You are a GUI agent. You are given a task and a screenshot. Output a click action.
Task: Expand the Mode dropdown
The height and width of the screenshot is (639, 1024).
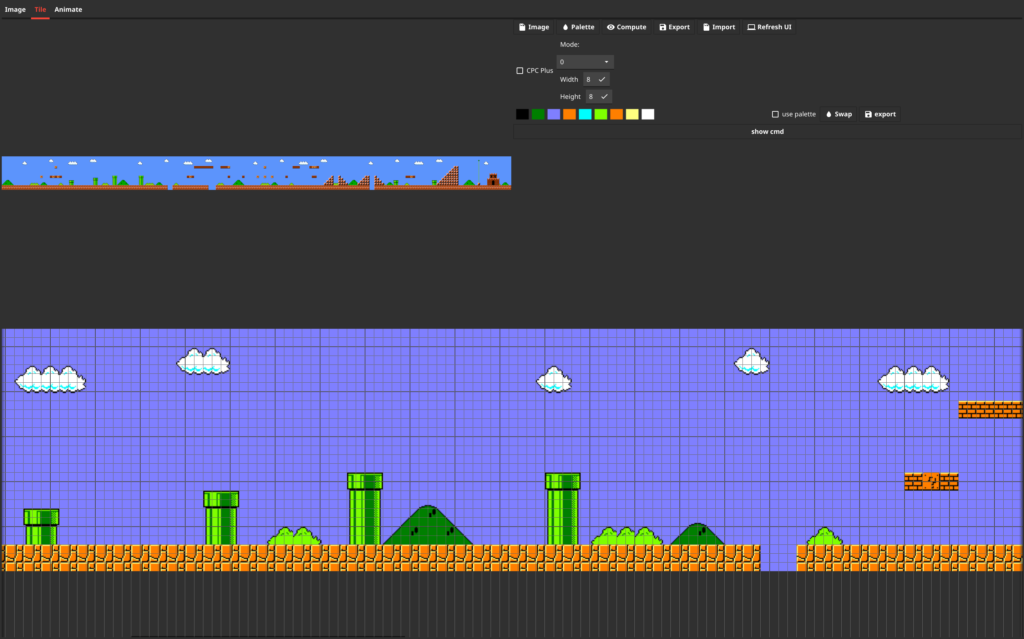point(585,62)
